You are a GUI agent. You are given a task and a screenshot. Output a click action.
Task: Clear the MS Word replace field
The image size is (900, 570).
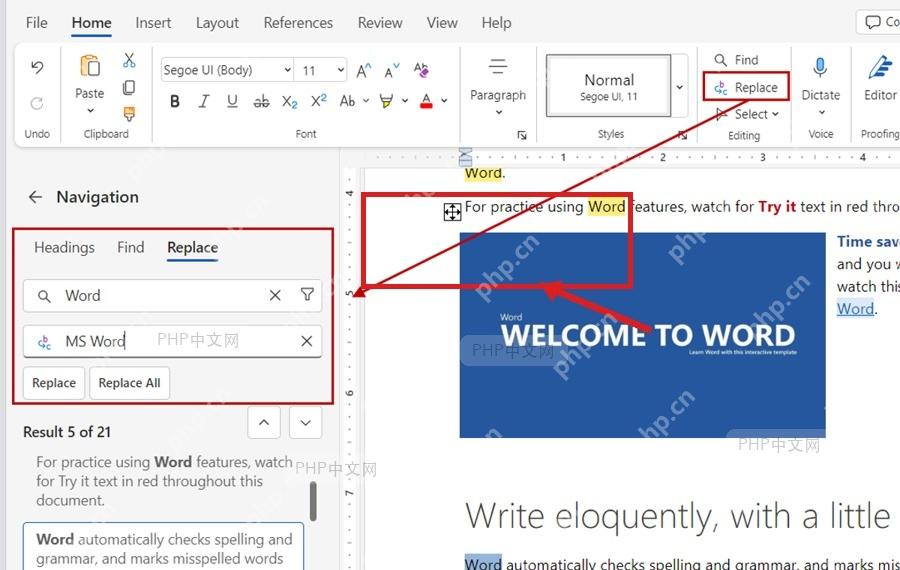(307, 342)
